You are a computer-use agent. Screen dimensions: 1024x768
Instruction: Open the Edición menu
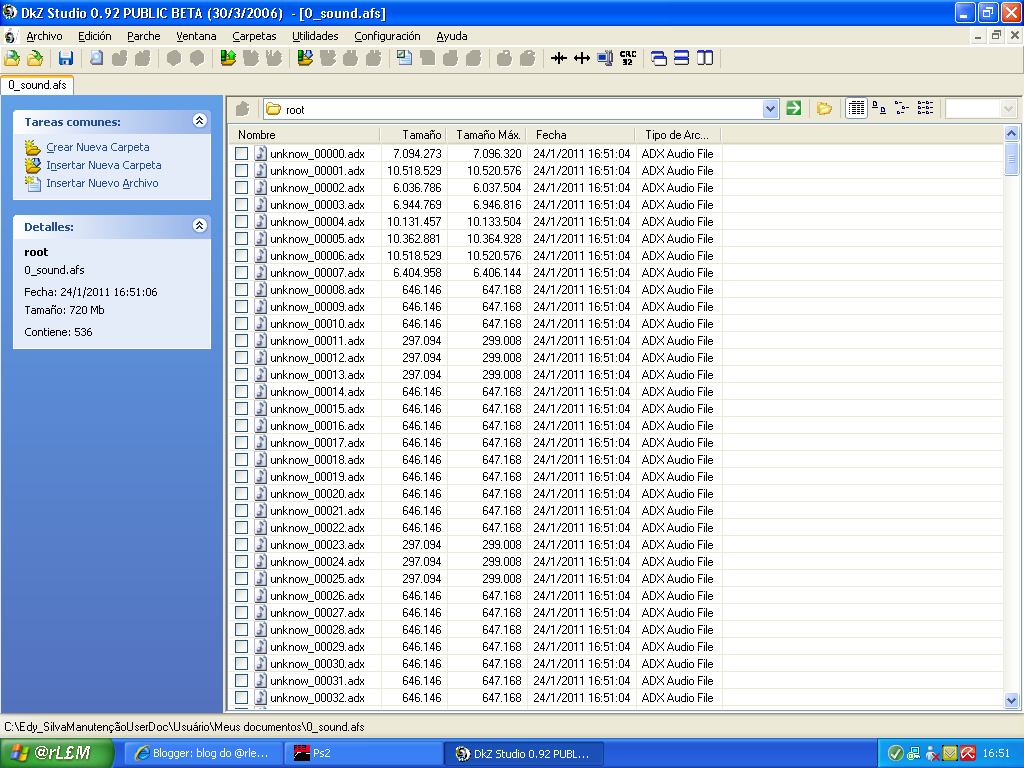(x=95, y=36)
